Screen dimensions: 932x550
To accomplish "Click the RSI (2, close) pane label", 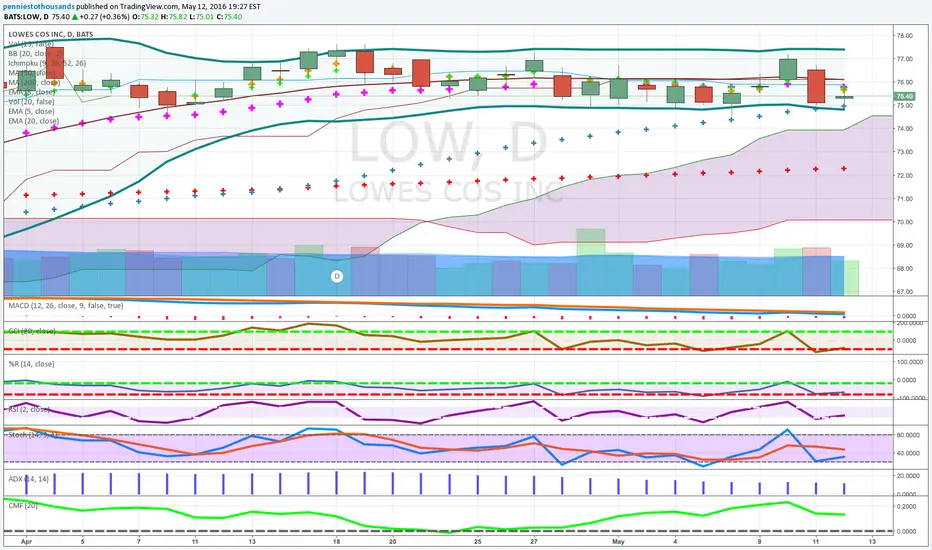I will [x=29, y=409].
